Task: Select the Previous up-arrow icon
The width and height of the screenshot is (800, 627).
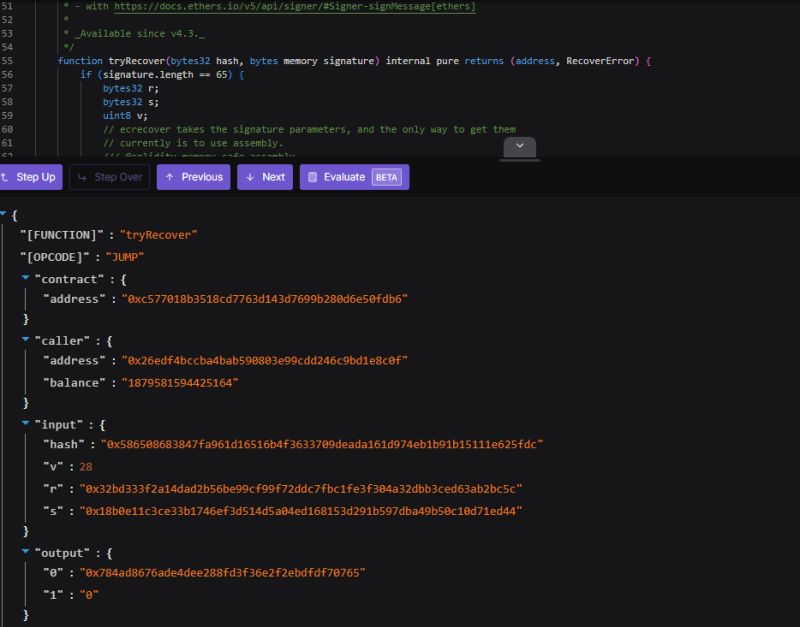Action: (170, 177)
